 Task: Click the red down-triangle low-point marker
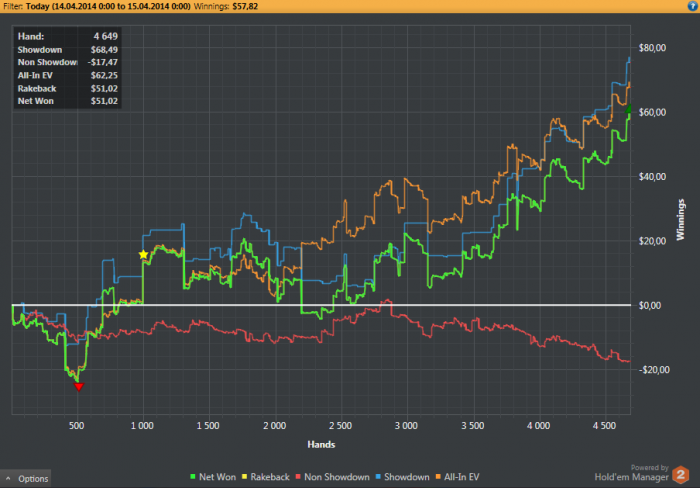[79, 387]
